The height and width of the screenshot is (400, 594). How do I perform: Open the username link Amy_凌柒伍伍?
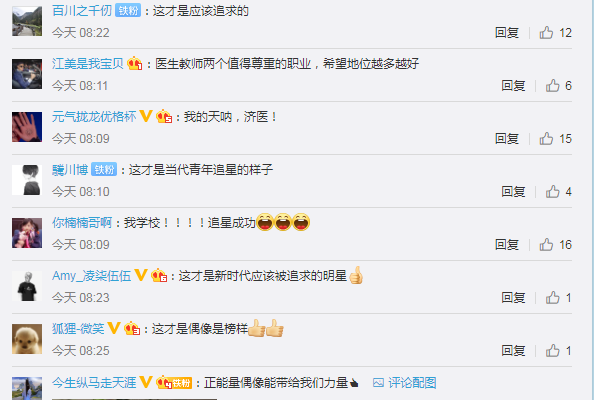[x=91, y=275]
